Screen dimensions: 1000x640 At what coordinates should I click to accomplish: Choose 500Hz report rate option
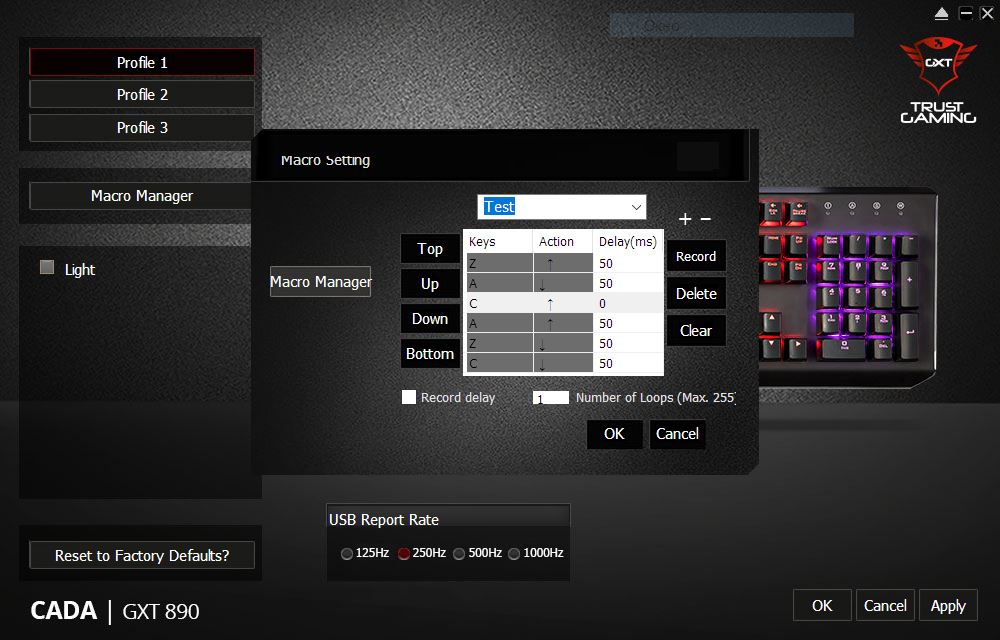tap(459, 553)
